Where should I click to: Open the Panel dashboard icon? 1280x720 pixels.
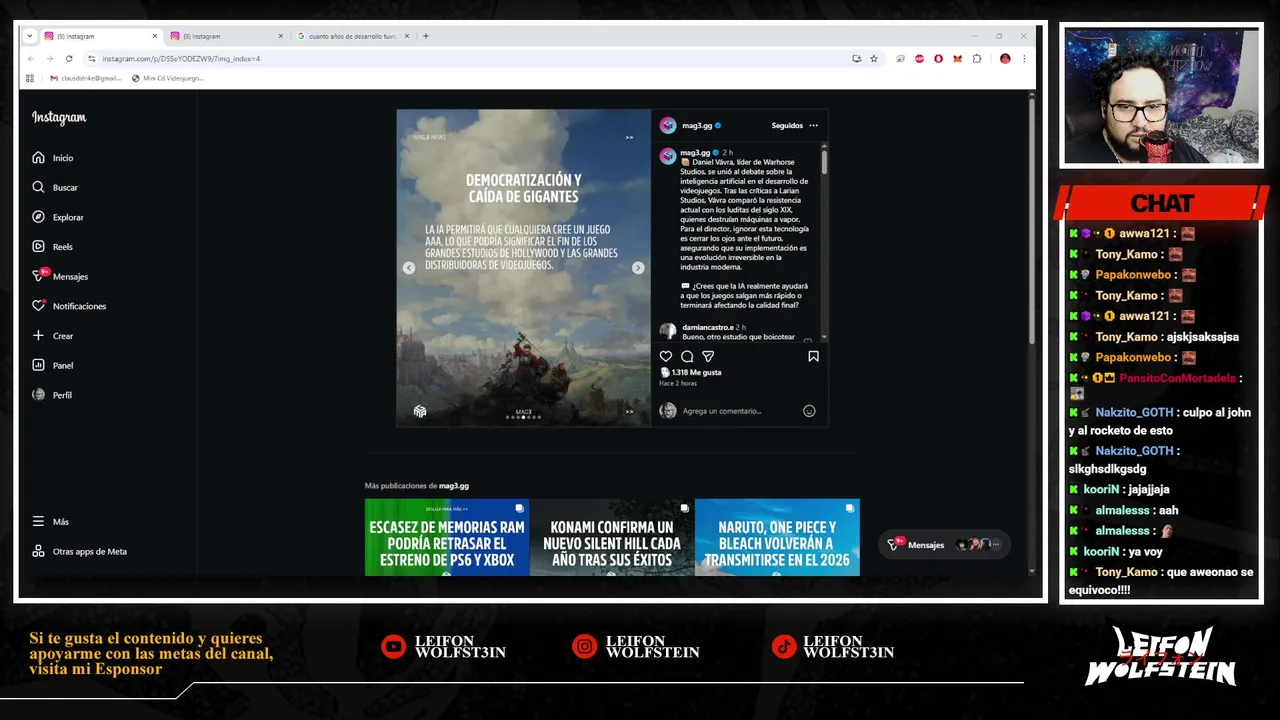(x=38, y=365)
